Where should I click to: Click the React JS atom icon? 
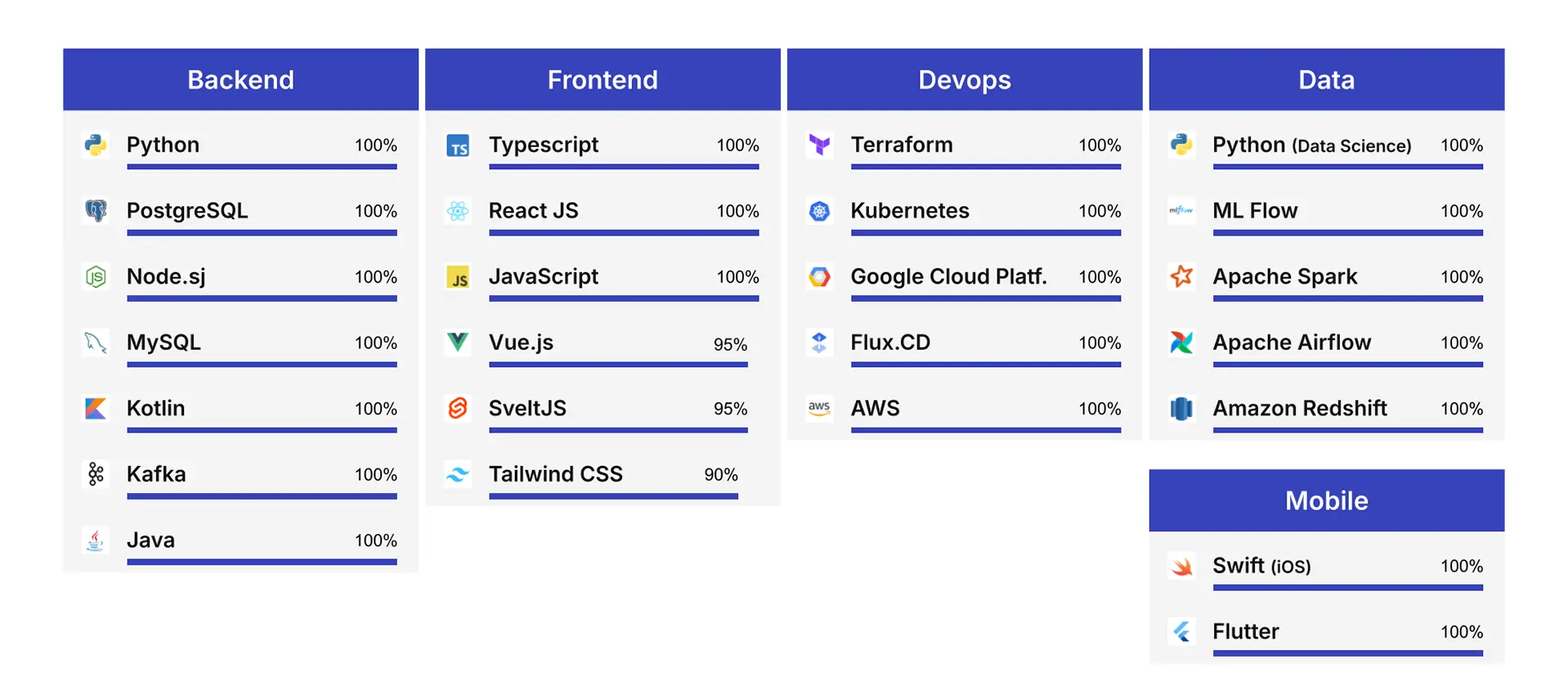point(458,211)
